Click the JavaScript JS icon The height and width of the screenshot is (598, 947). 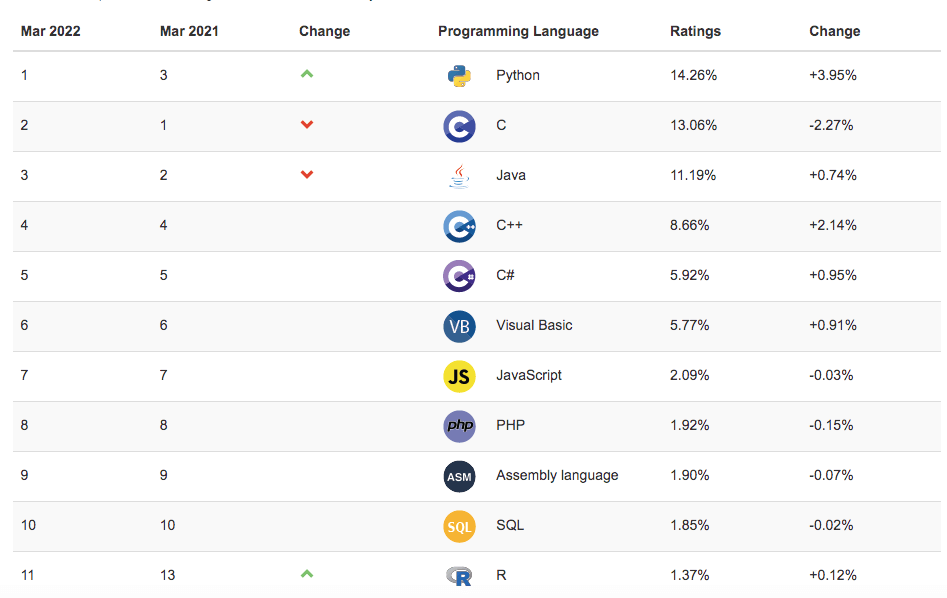pyautogui.click(x=459, y=376)
